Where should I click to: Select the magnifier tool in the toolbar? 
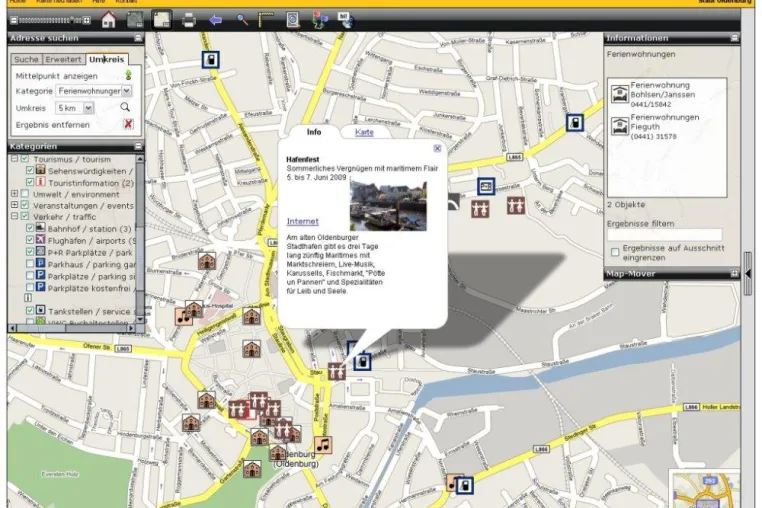tap(242, 20)
